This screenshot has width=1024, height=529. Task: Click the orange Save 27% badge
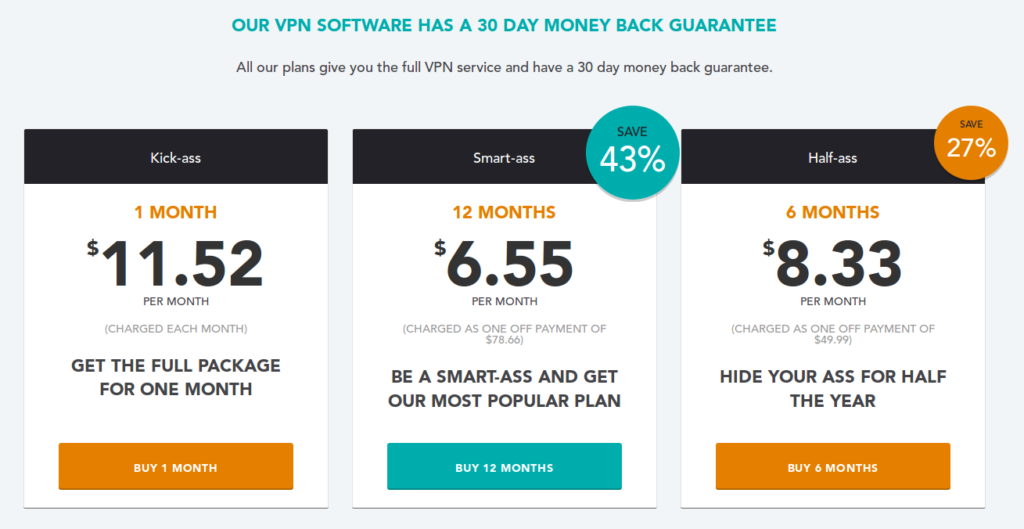coord(971,143)
